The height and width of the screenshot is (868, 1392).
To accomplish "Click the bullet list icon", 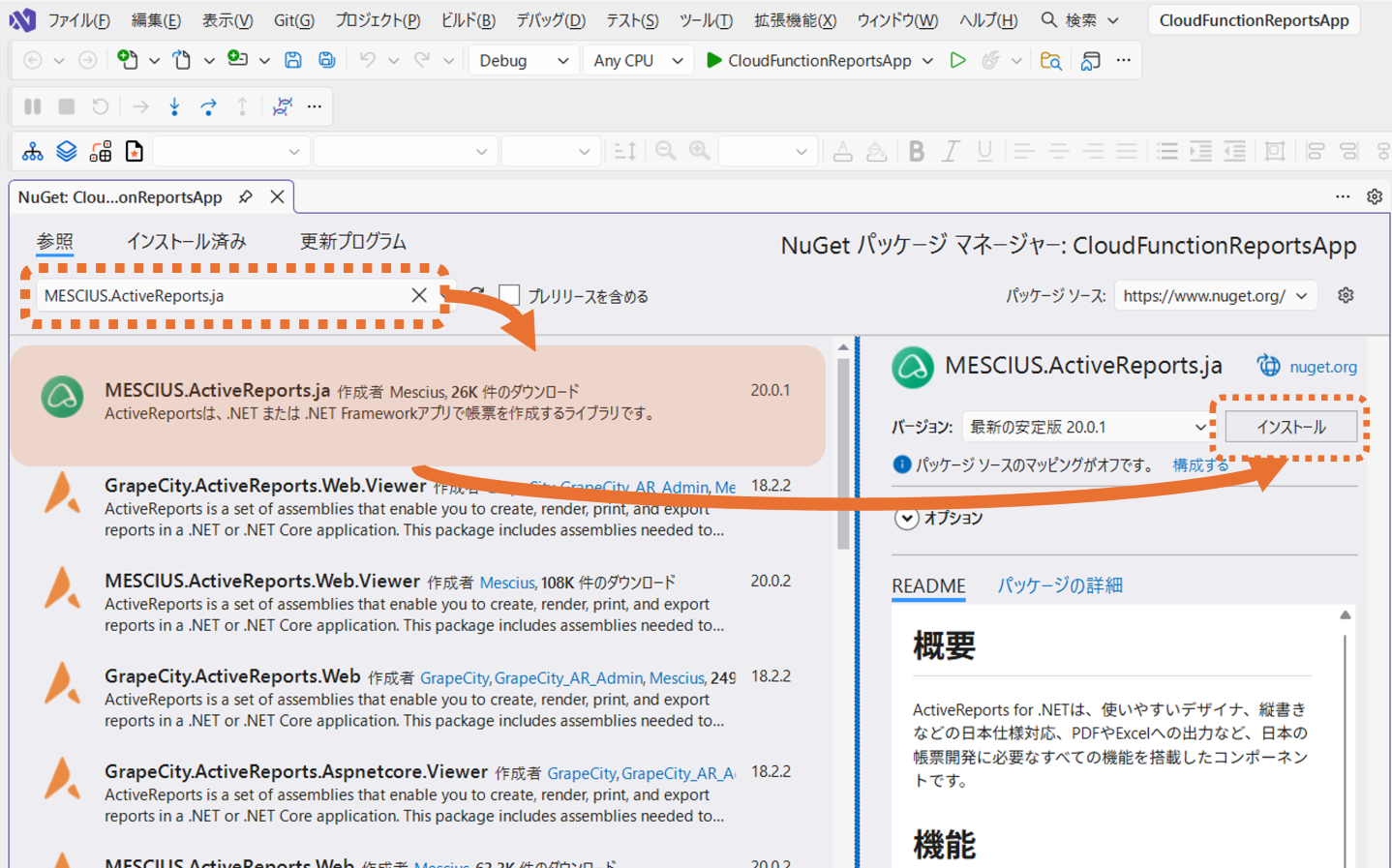I will tap(1167, 151).
